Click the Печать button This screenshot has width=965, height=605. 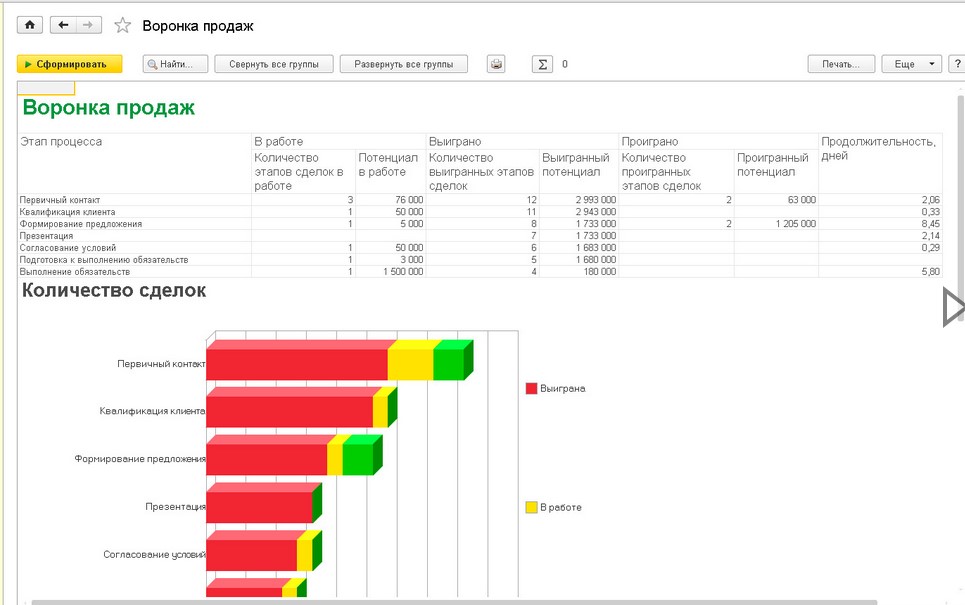(x=841, y=64)
